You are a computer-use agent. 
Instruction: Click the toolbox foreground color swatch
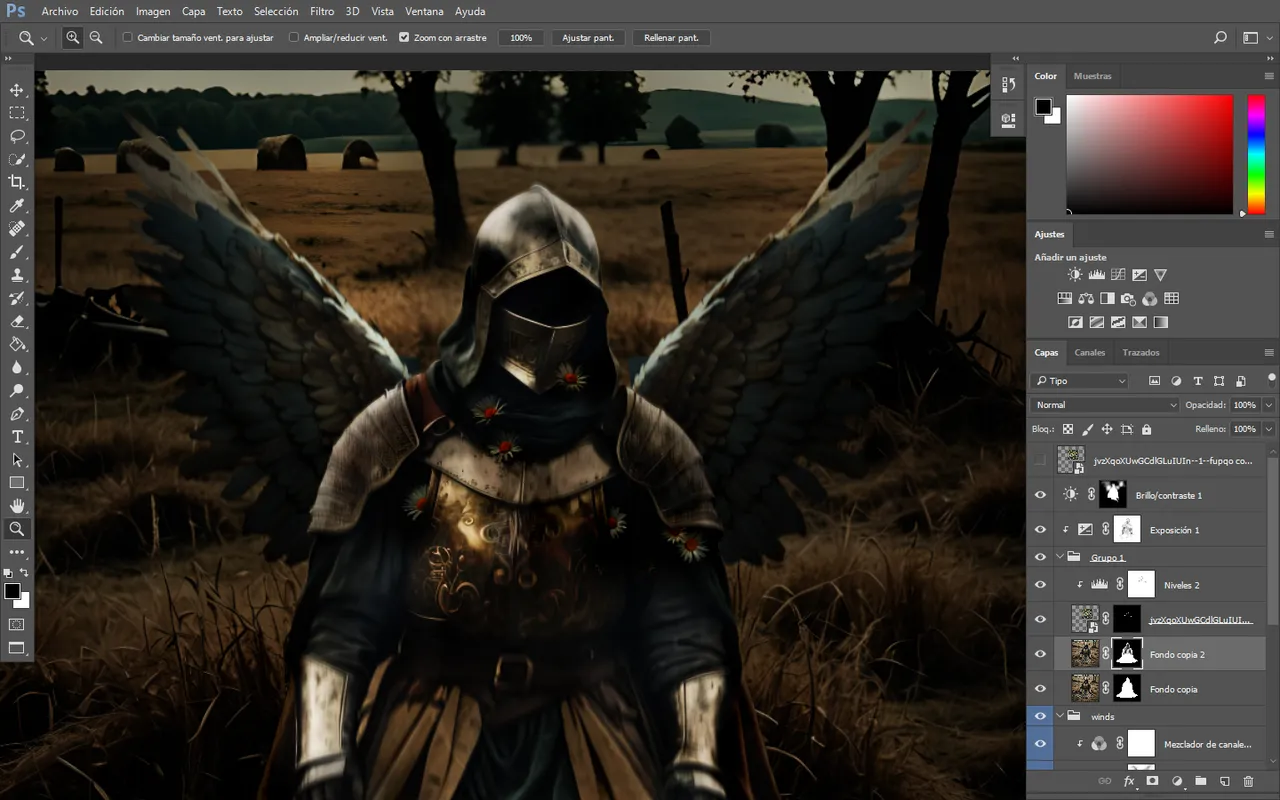click(x=12, y=591)
